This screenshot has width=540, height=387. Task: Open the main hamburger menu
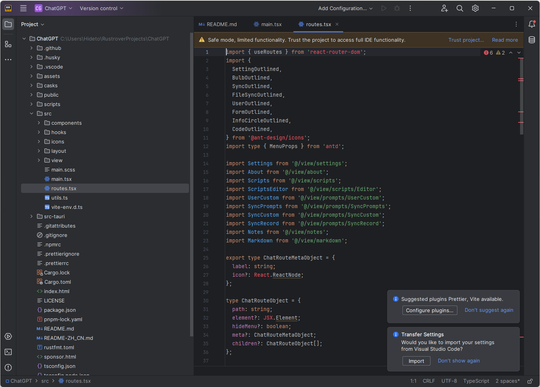click(23, 8)
